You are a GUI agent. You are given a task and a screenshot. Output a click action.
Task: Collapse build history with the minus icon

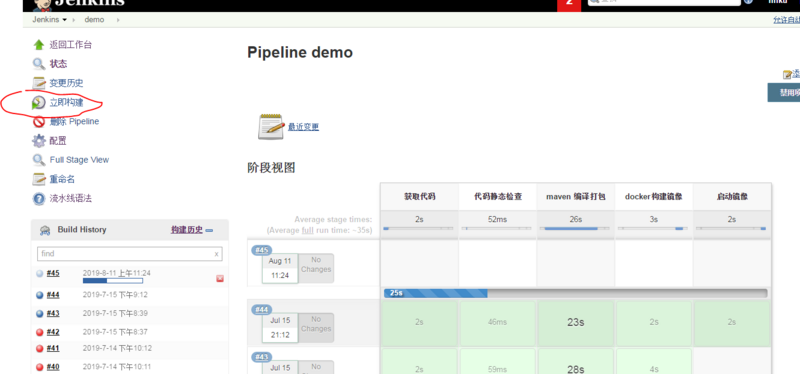pyautogui.click(x=209, y=231)
